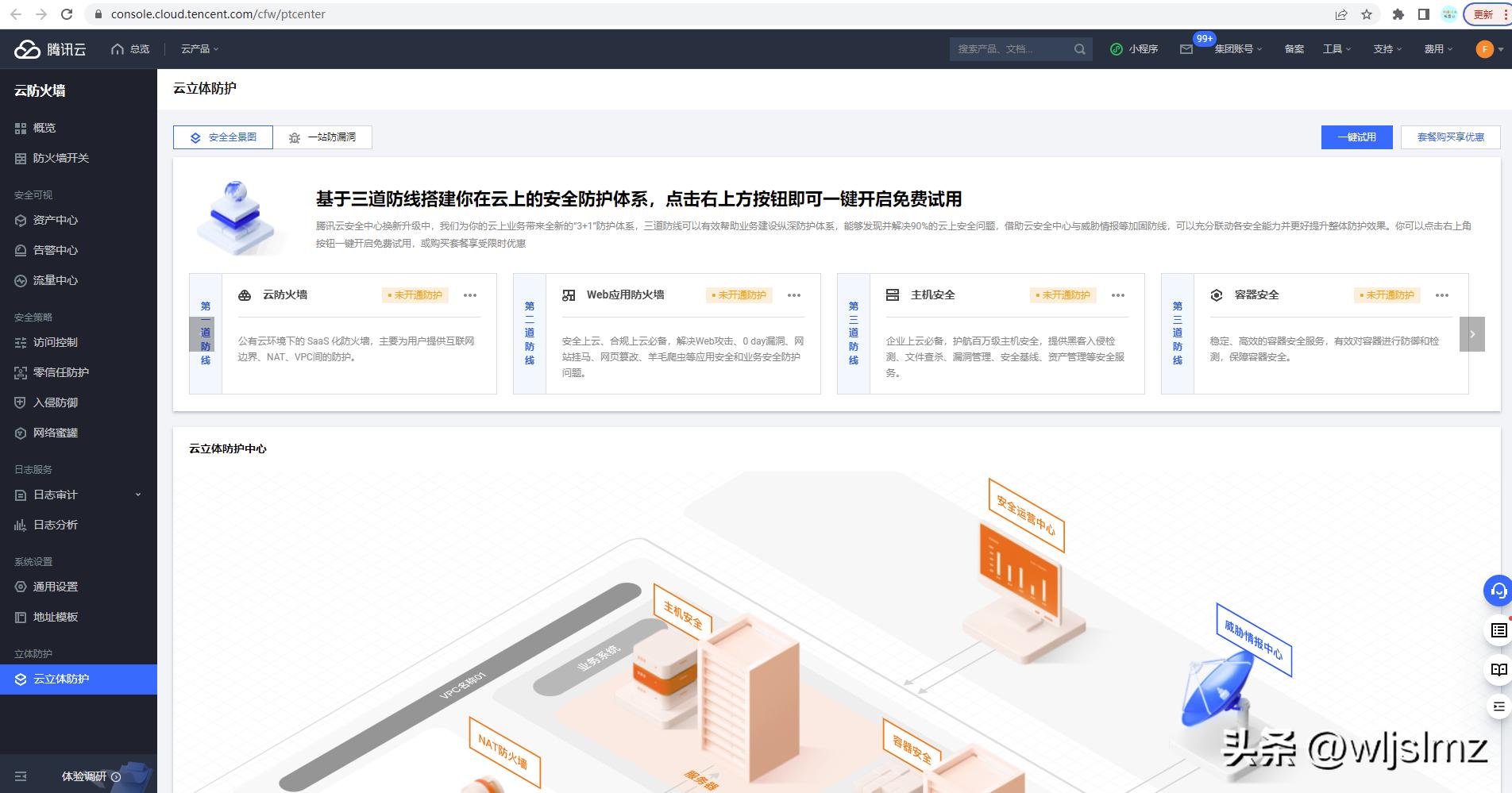Switch to the 一站防漏洞 tab

(x=324, y=137)
